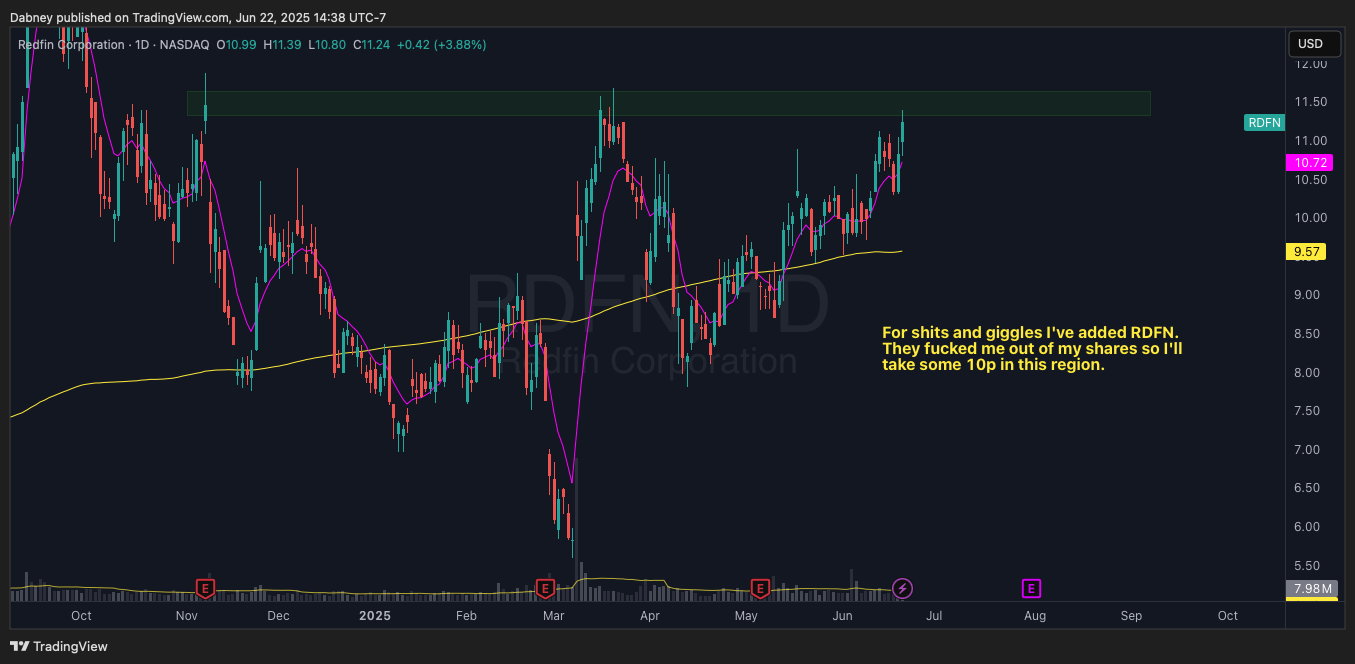
Task: Click the 1D interval in chart legend
Action: [144, 45]
